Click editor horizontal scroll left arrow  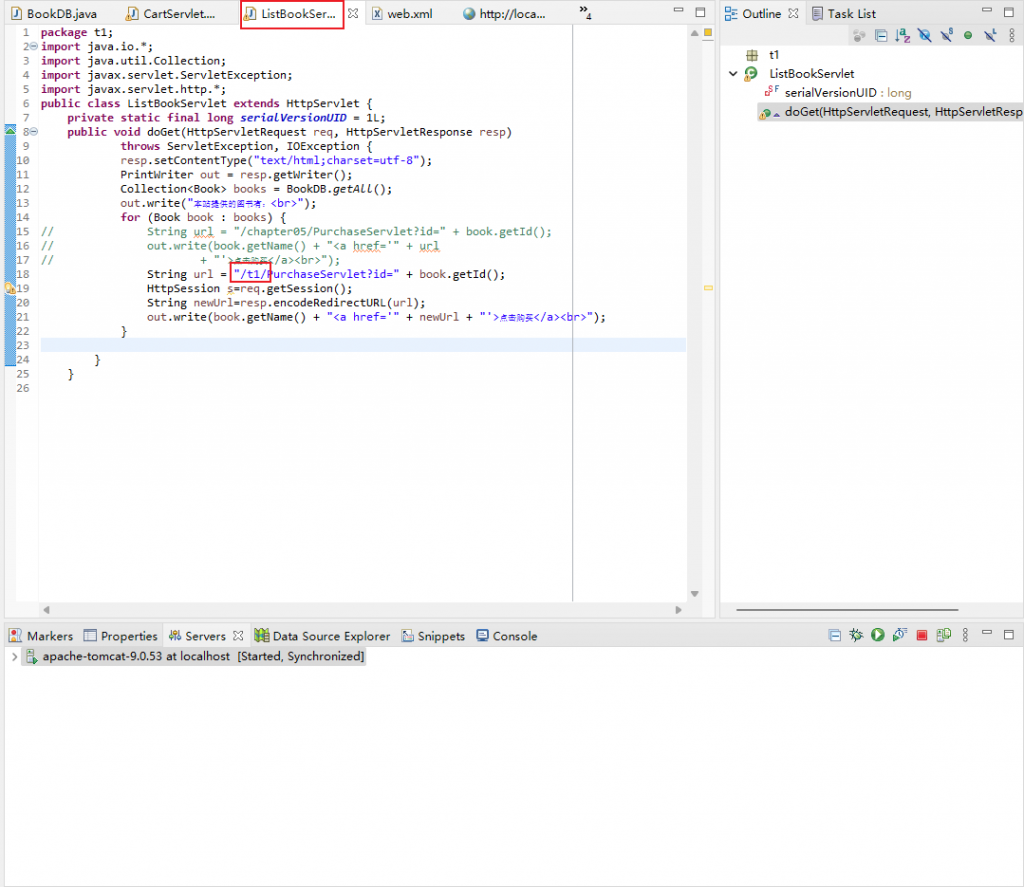coord(46,610)
